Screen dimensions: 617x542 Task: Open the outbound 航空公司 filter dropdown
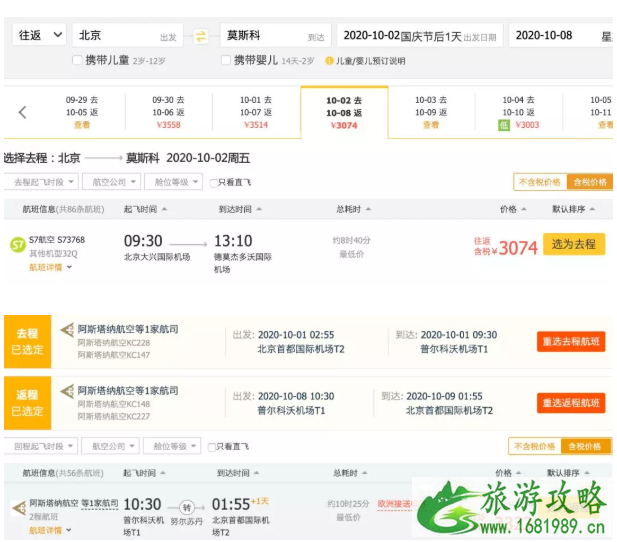[x=111, y=182]
